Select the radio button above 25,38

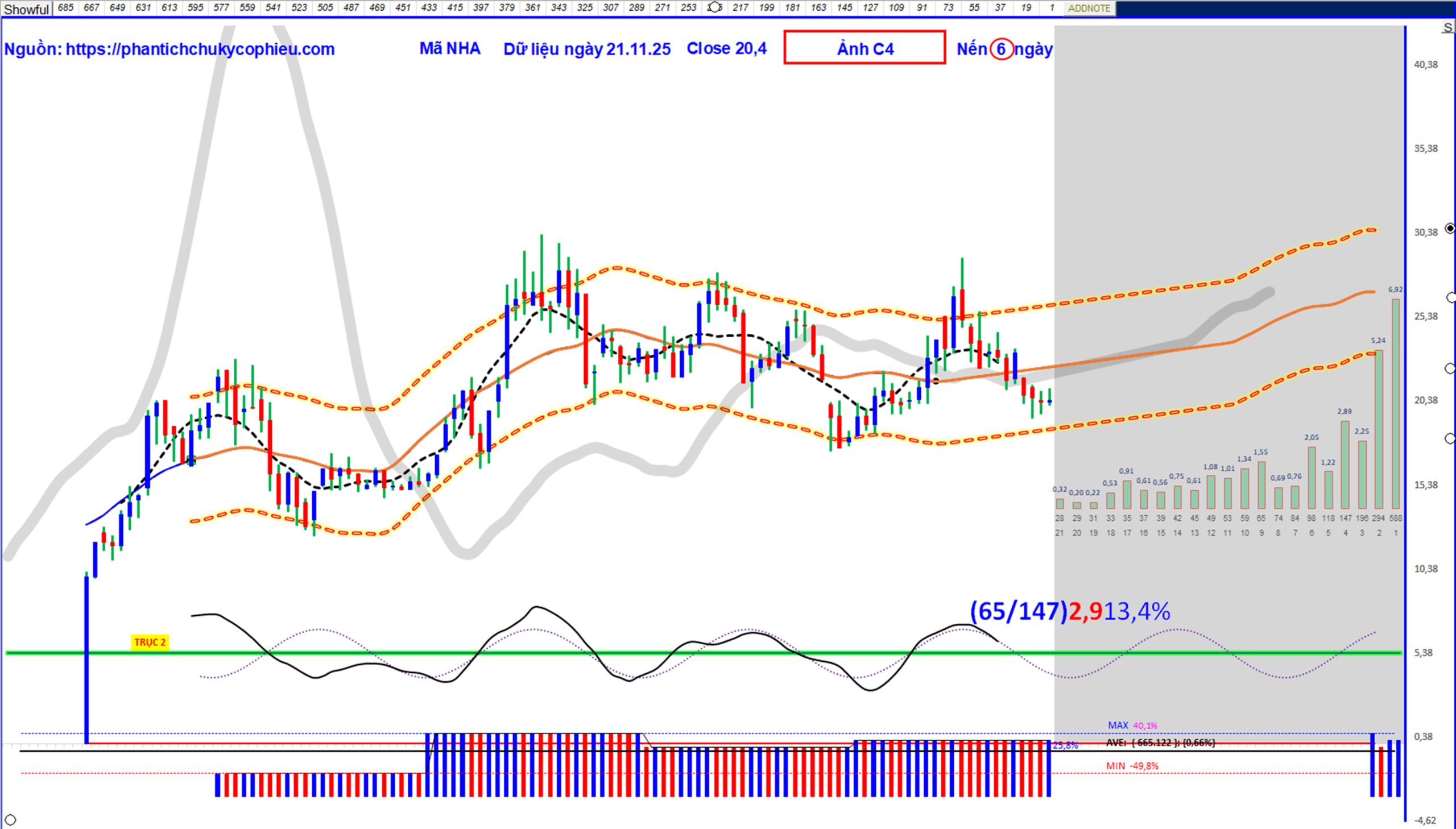click(1450, 298)
